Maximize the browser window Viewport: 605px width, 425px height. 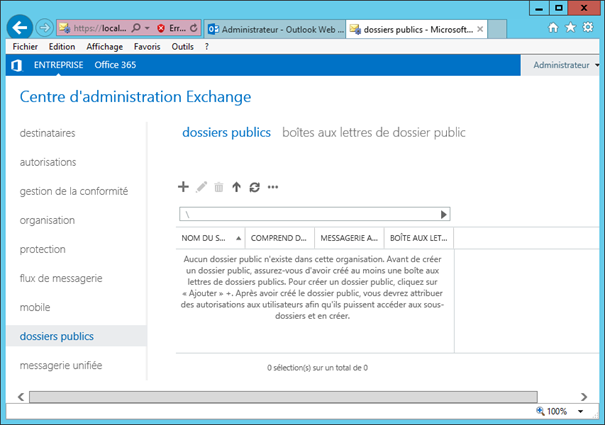pyautogui.click(x=559, y=8)
